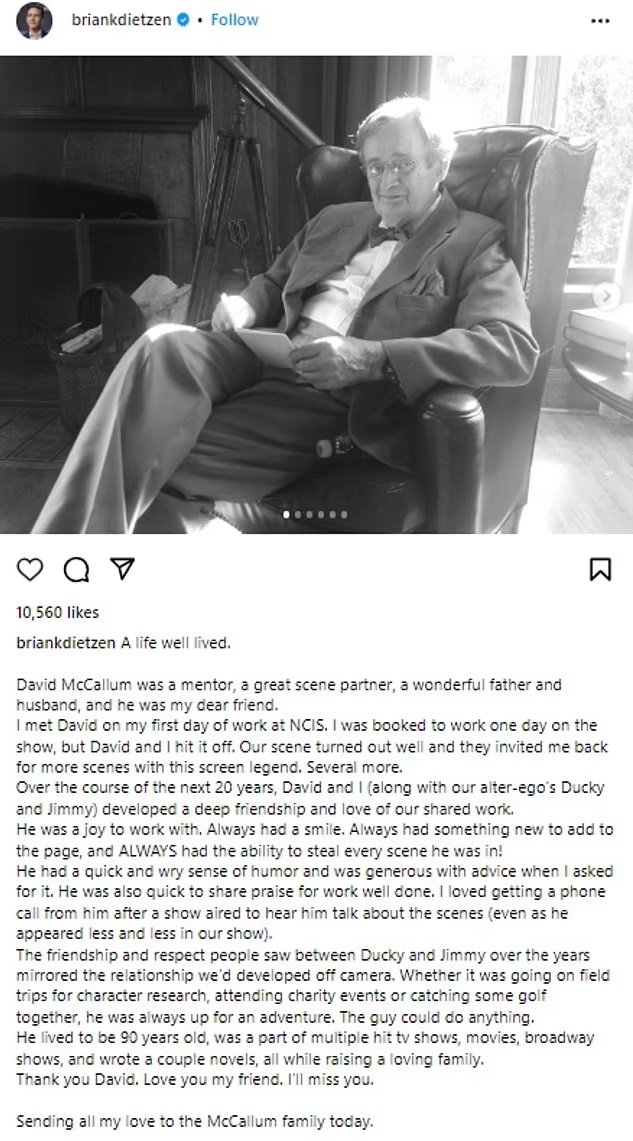
Task: Select the first highlighted carousel dot
Action: click(287, 515)
